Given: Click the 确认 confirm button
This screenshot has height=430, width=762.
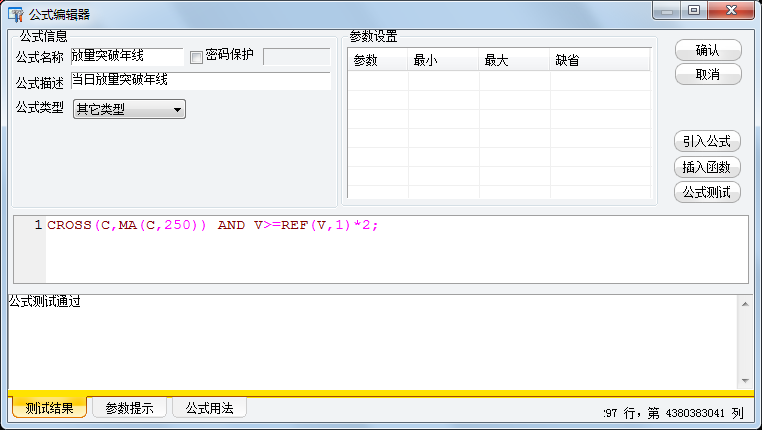Looking at the screenshot, I should [708, 50].
